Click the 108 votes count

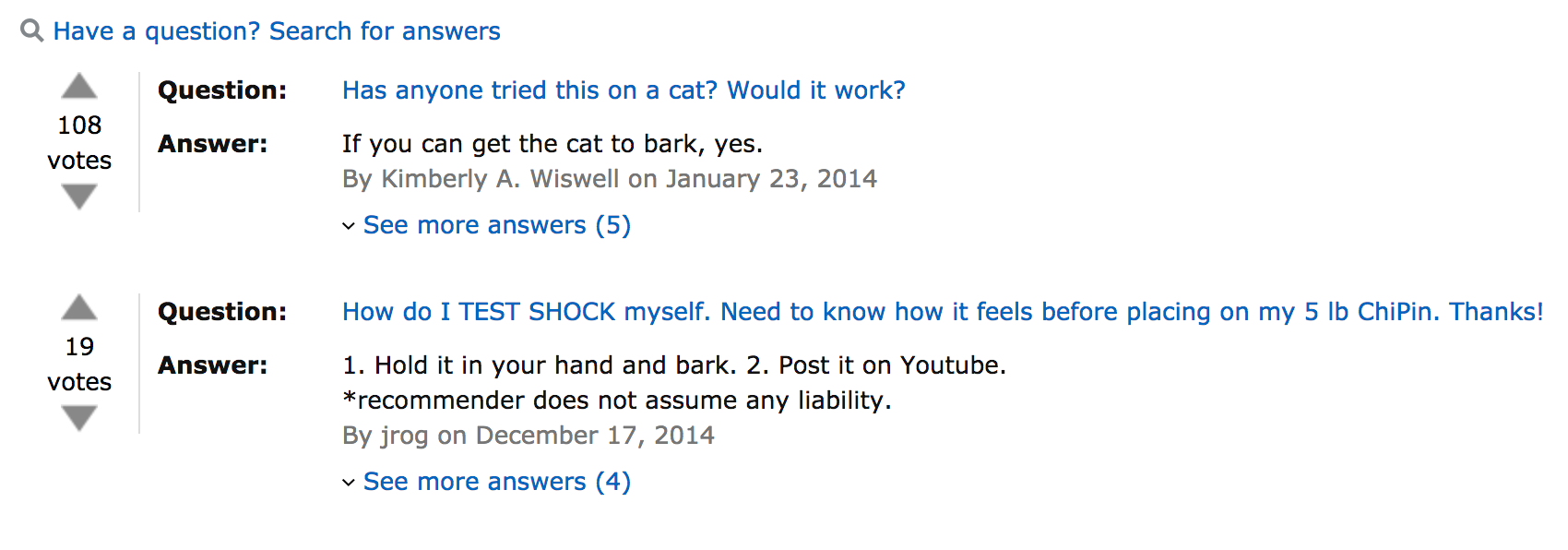pyautogui.click(x=79, y=142)
